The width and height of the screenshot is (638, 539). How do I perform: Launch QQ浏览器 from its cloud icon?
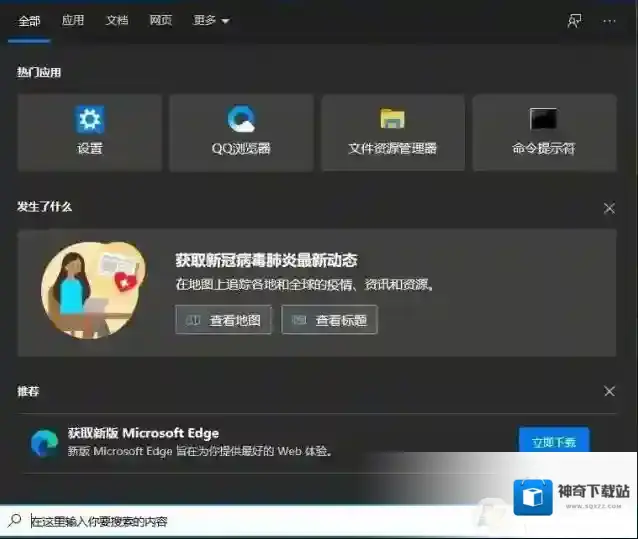241,120
